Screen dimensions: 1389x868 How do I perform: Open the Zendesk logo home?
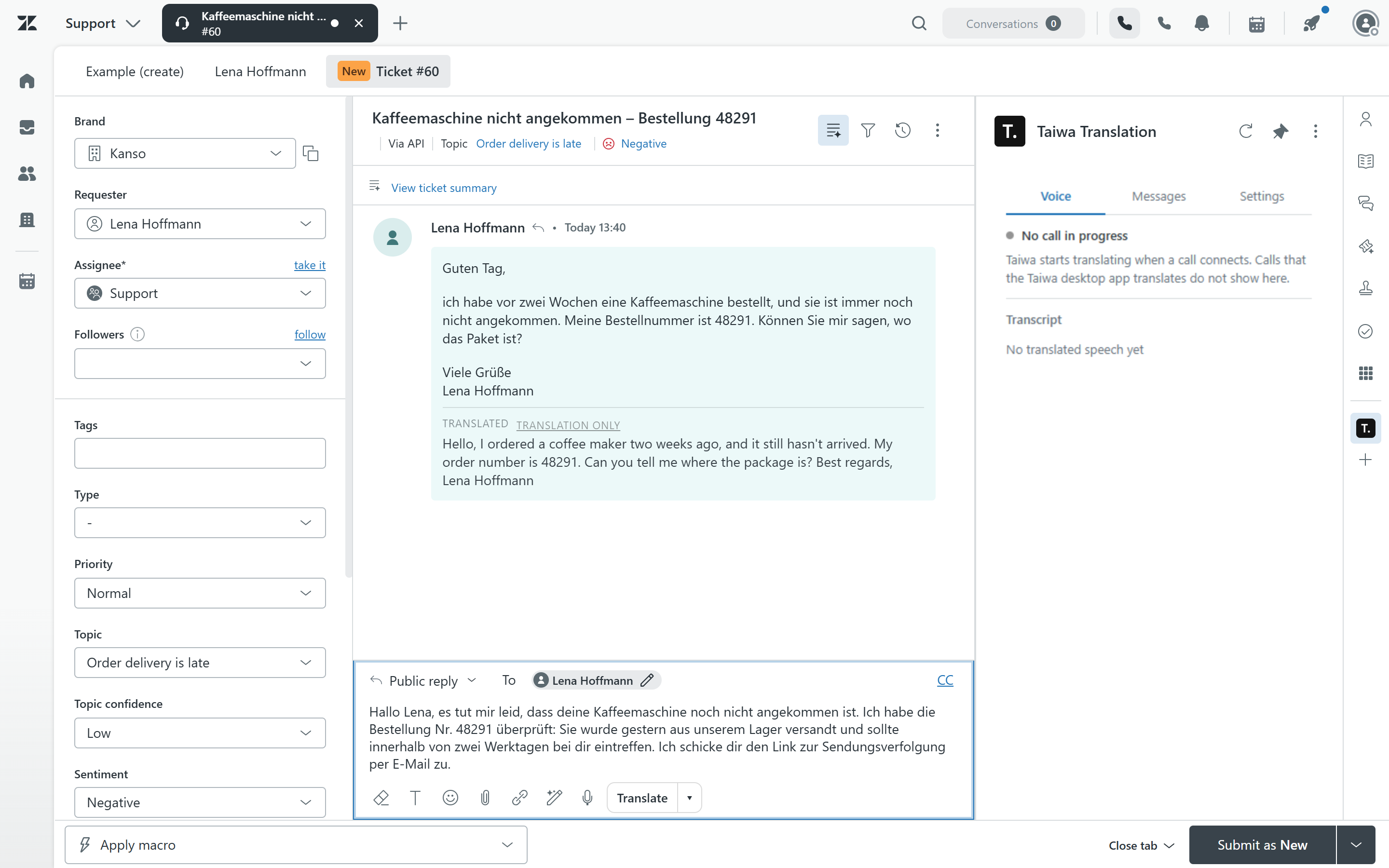tap(27, 24)
